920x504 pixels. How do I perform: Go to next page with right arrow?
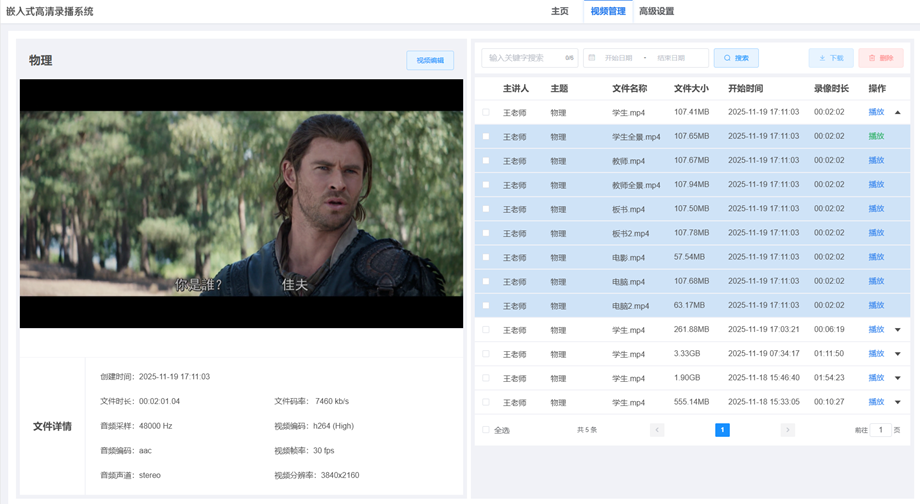pos(788,430)
